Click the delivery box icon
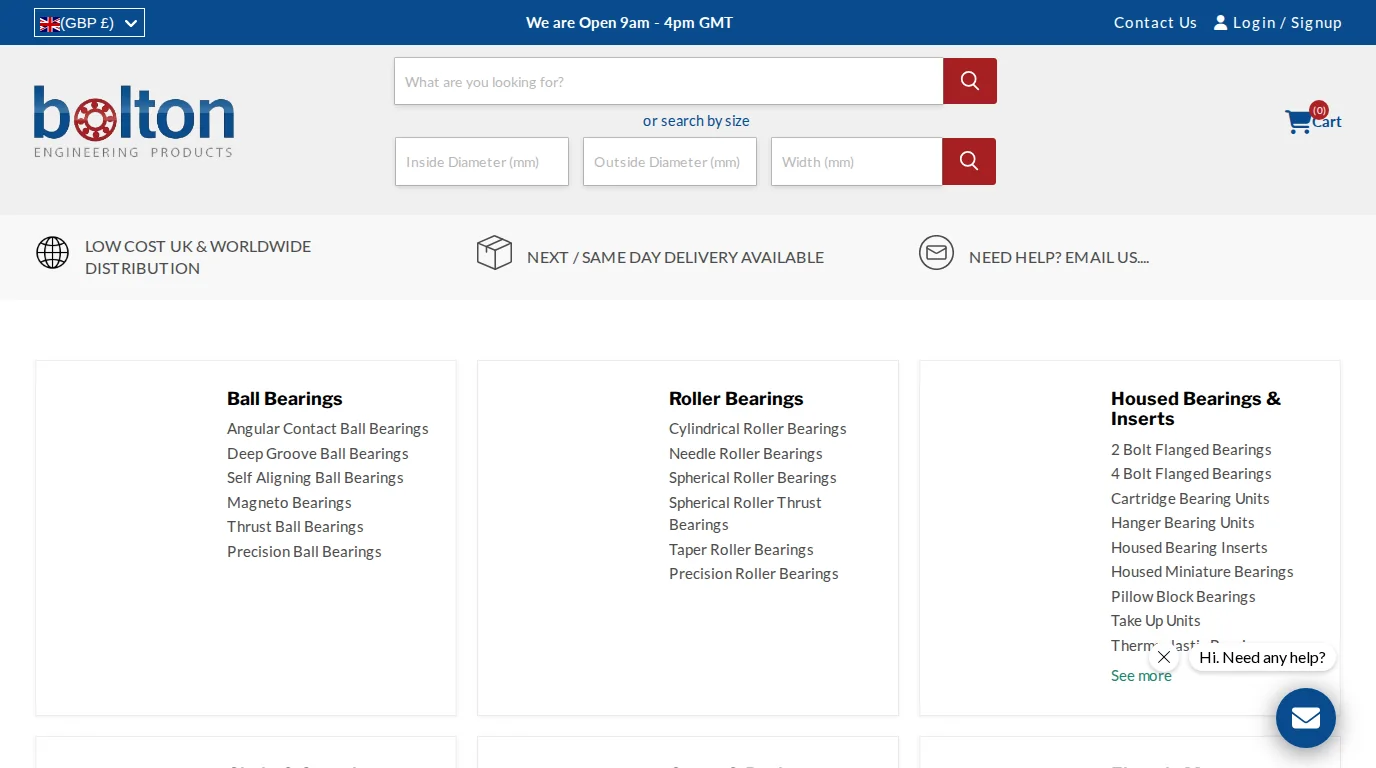Image resolution: width=1376 pixels, height=768 pixels. [494, 252]
